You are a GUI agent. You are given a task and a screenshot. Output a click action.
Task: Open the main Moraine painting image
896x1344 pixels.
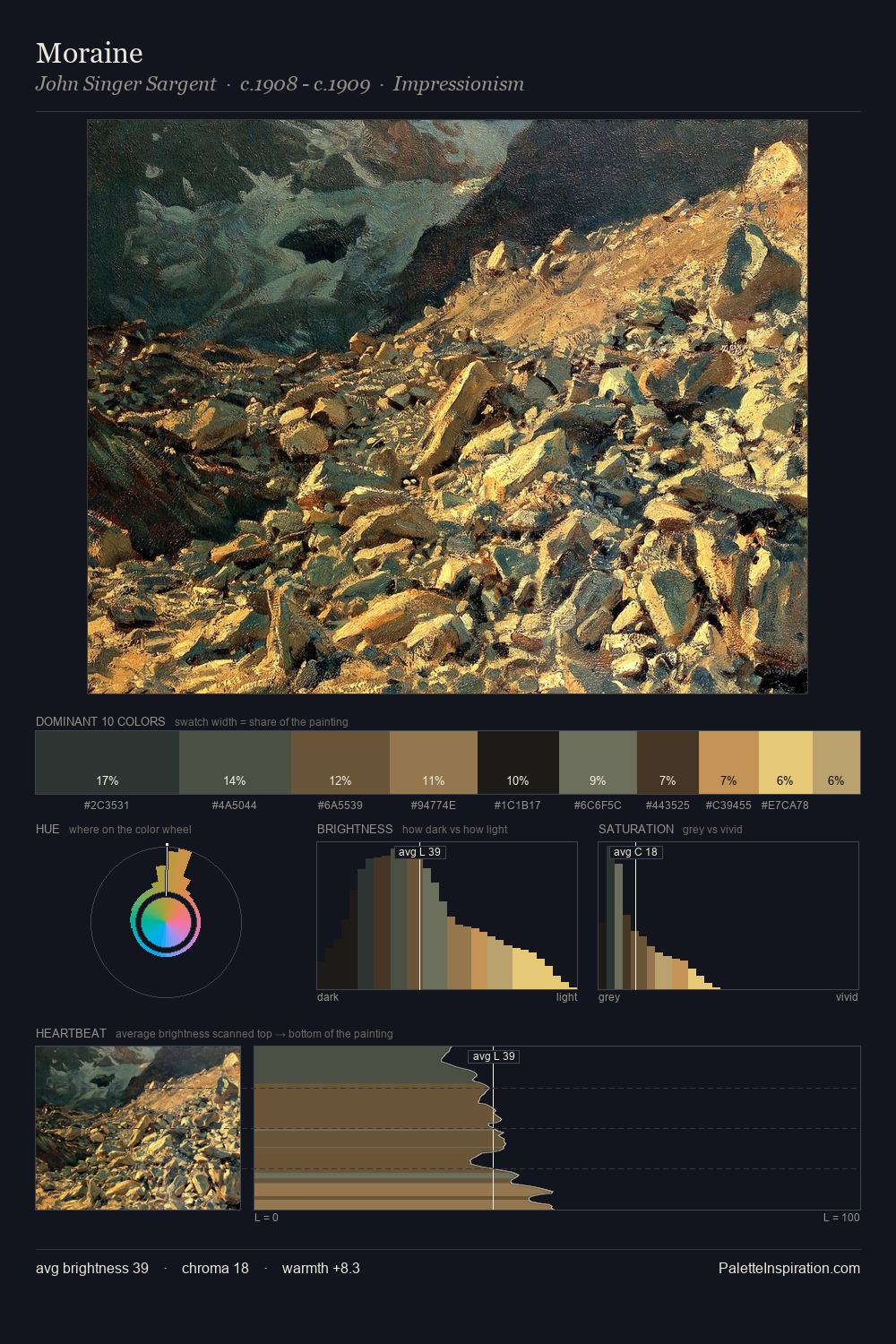click(447, 407)
